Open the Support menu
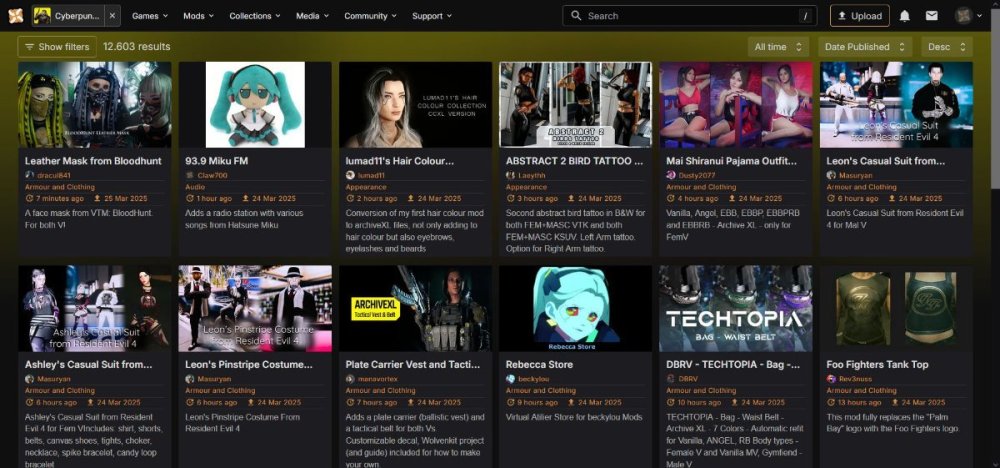 coord(432,16)
